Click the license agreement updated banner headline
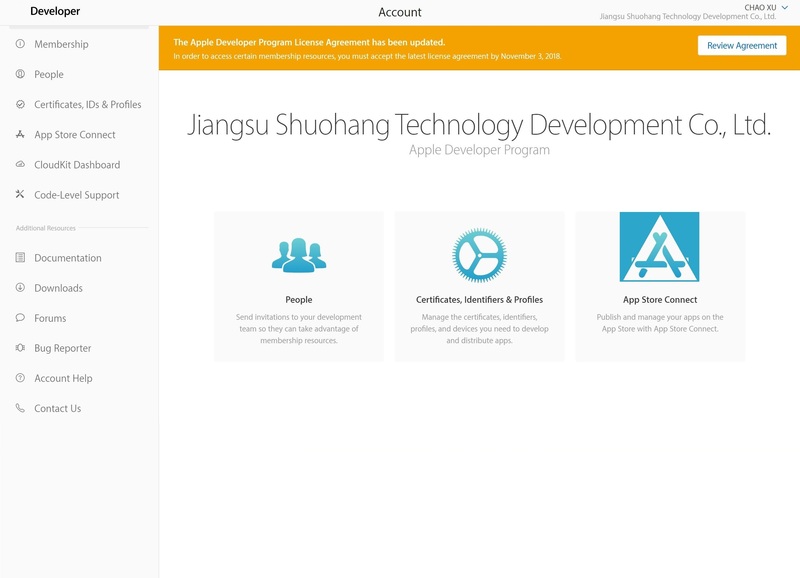The image size is (800, 578). [x=309, y=42]
